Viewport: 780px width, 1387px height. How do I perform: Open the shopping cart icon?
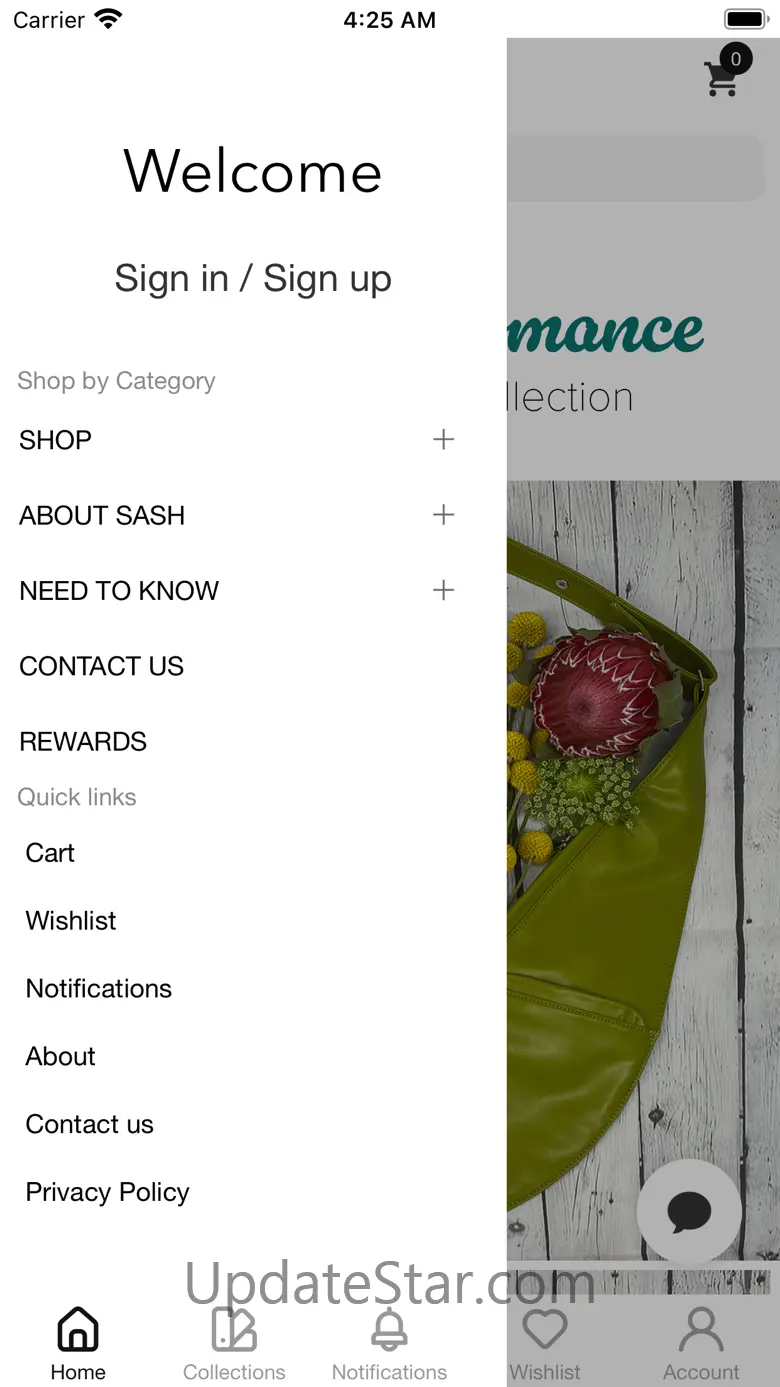click(x=722, y=79)
